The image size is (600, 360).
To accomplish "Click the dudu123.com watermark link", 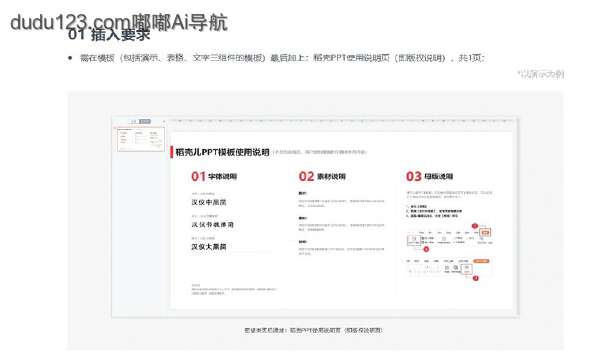I will [x=119, y=23].
